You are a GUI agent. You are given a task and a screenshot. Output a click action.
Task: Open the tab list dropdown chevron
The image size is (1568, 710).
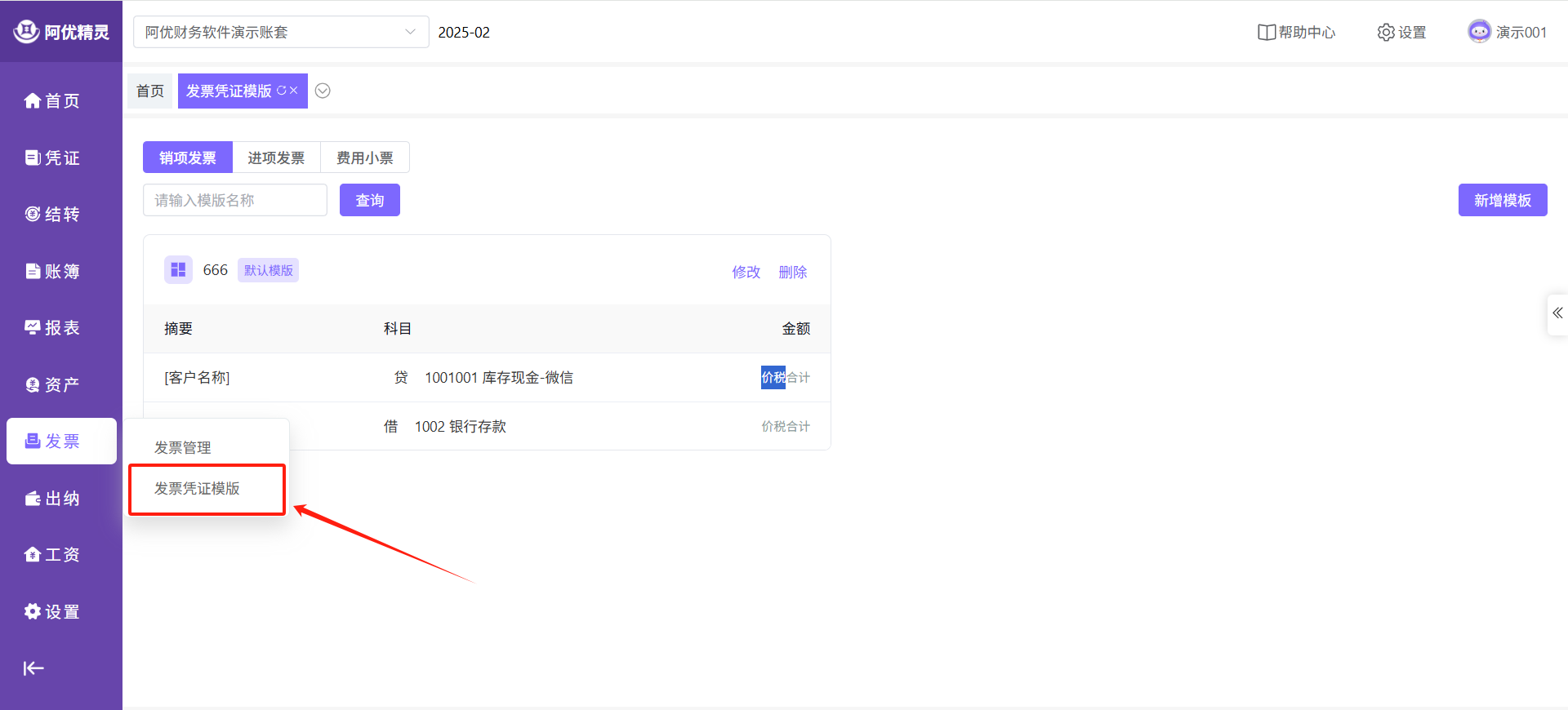pyautogui.click(x=323, y=91)
